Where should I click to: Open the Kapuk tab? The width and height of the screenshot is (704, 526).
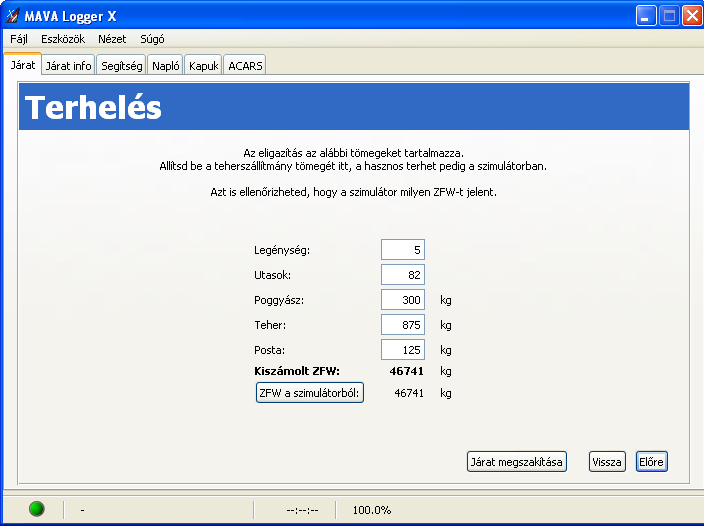[x=203, y=66]
